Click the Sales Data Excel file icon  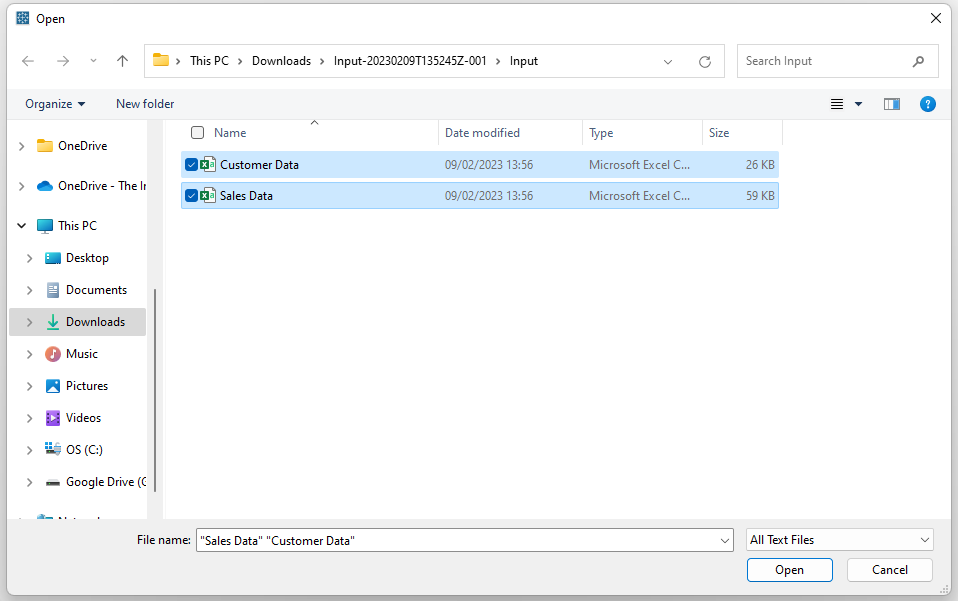(x=208, y=196)
